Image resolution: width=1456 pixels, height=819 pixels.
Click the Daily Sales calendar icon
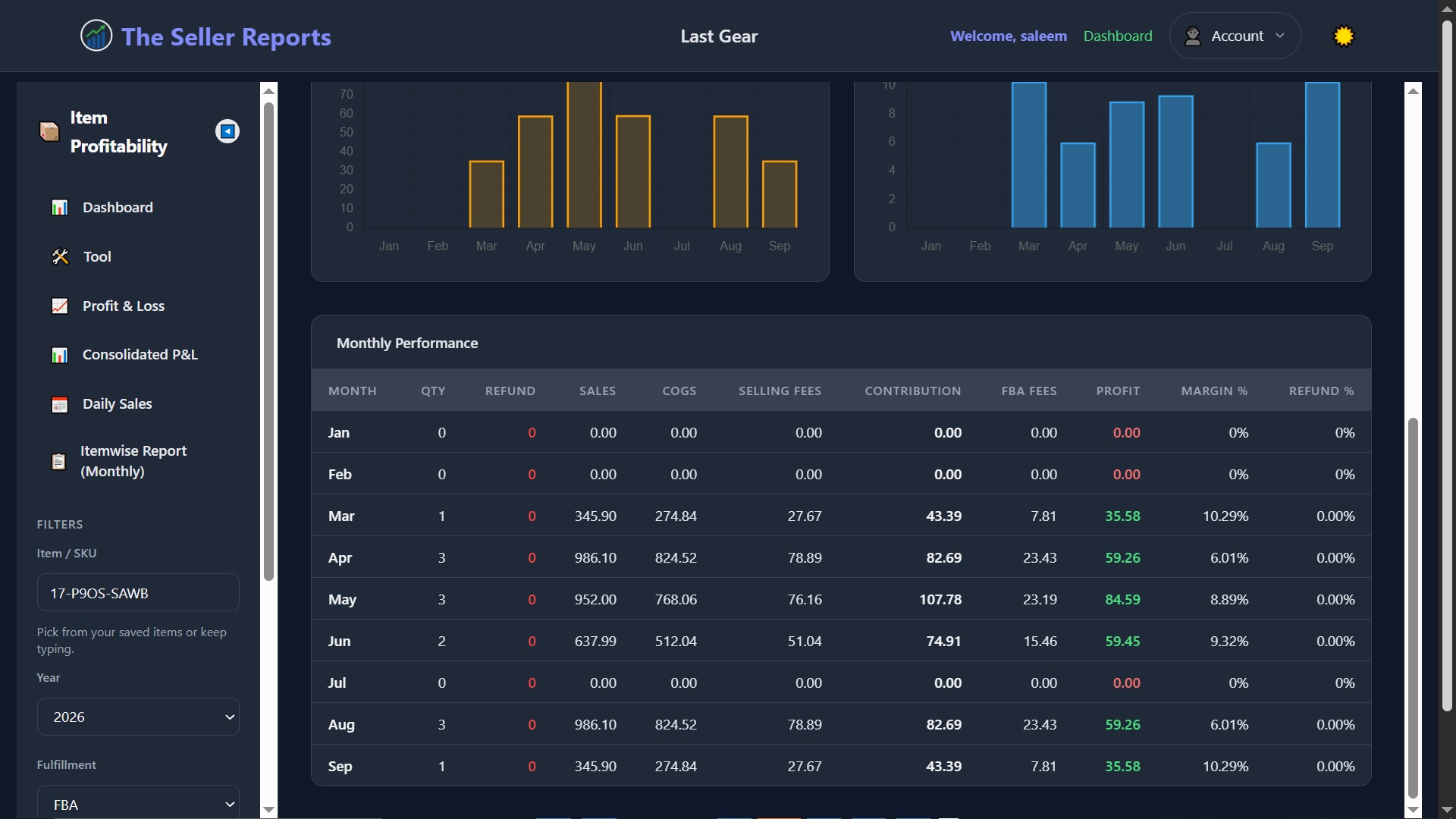click(x=60, y=404)
